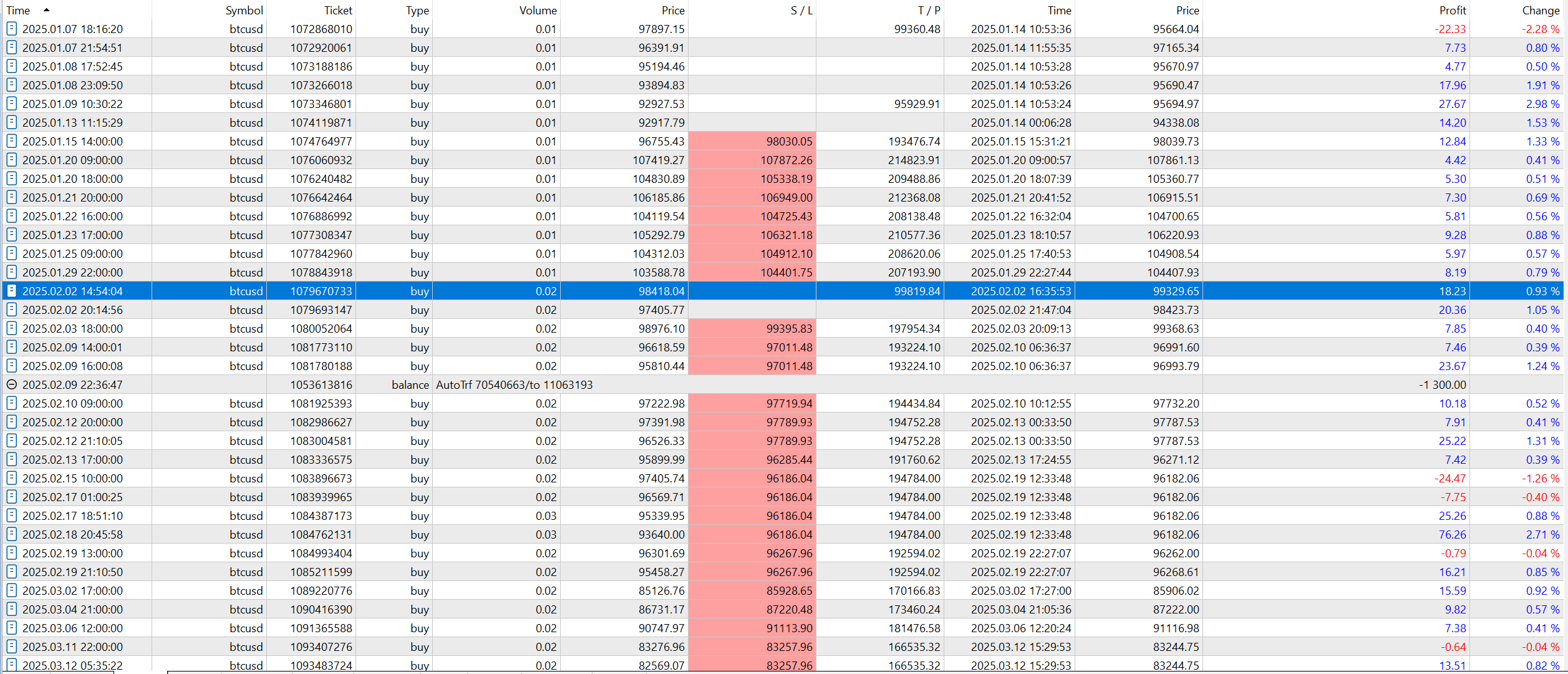The width and height of the screenshot is (1568, 674).
Task: Click the row icon for the 2025.01.25 09:00:00 trade
Action: tap(11, 253)
